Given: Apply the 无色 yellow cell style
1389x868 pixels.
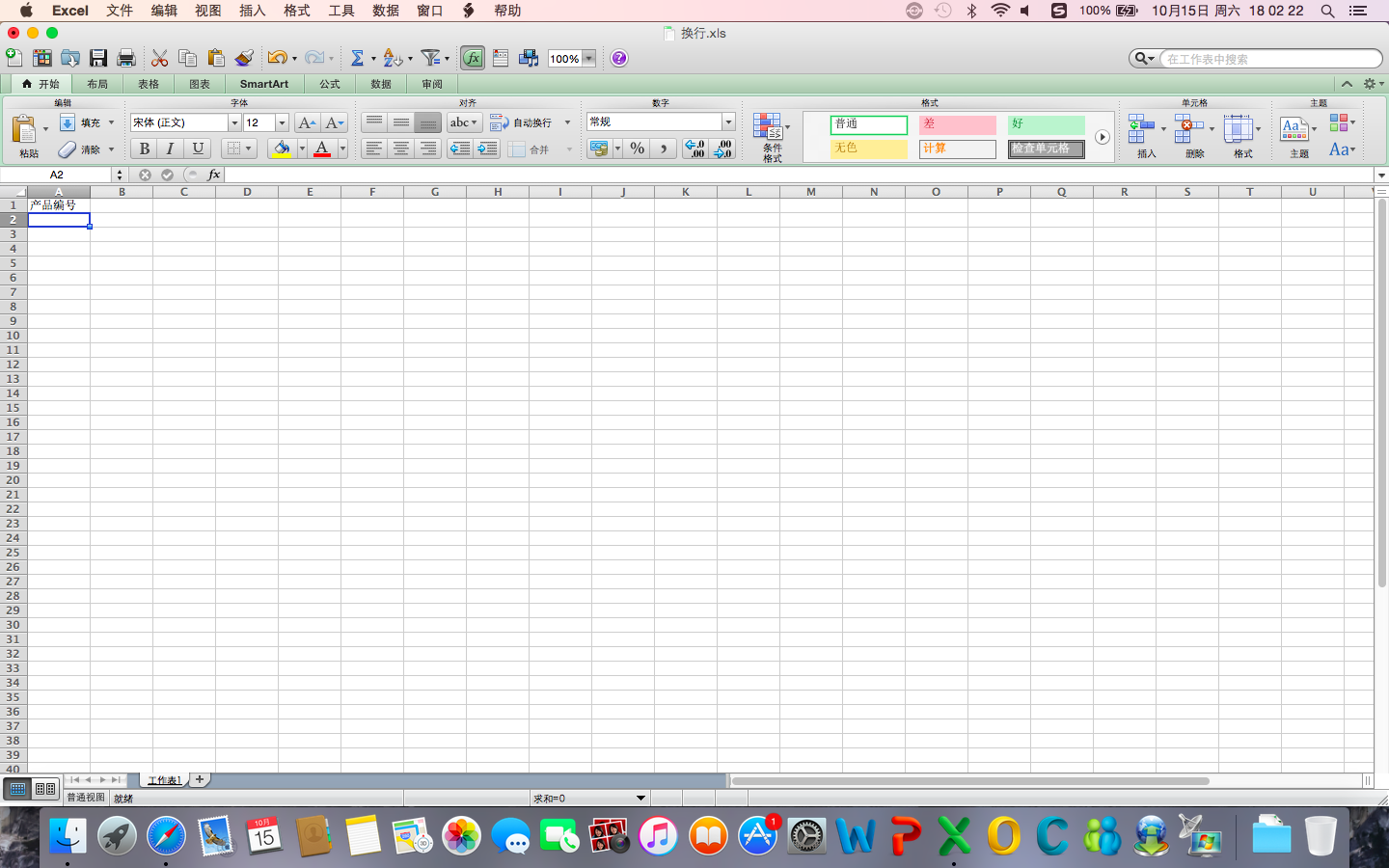Looking at the screenshot, I should point(868,149).
